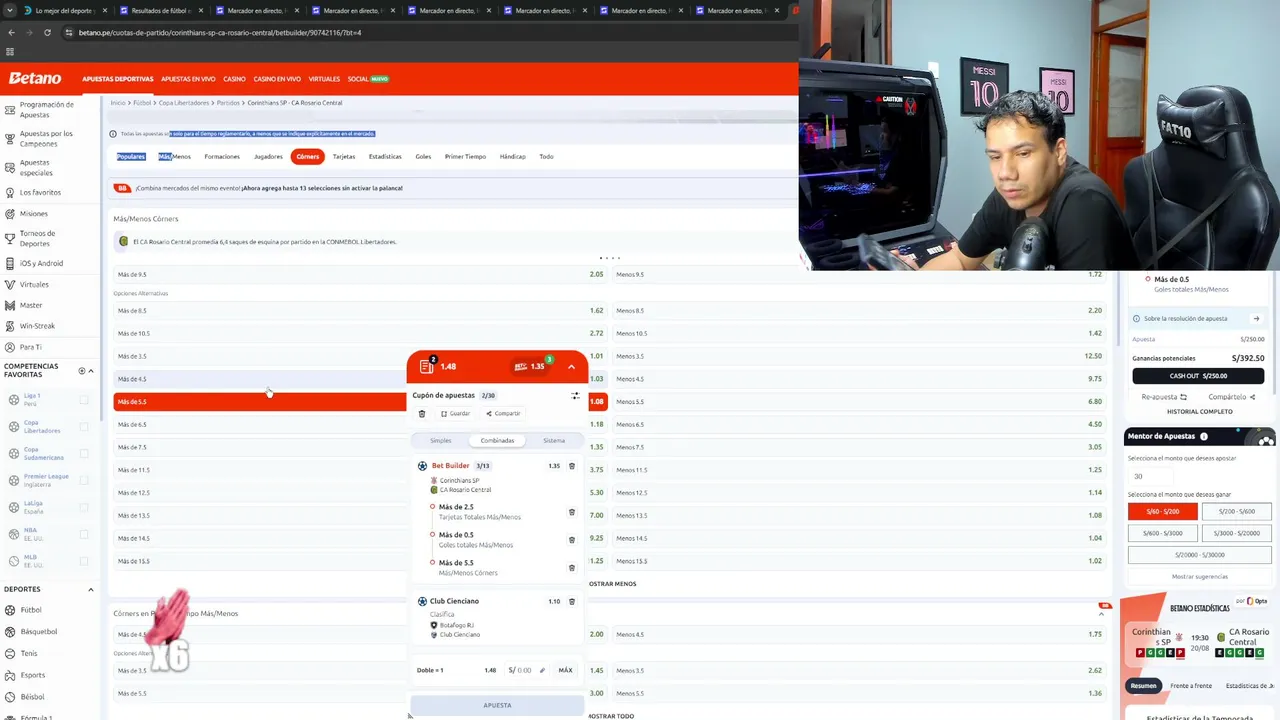Viewport: 1280px width, 720px height.
Task: Open the Para Ti profile icon
Action: click(x=9, y=347)
